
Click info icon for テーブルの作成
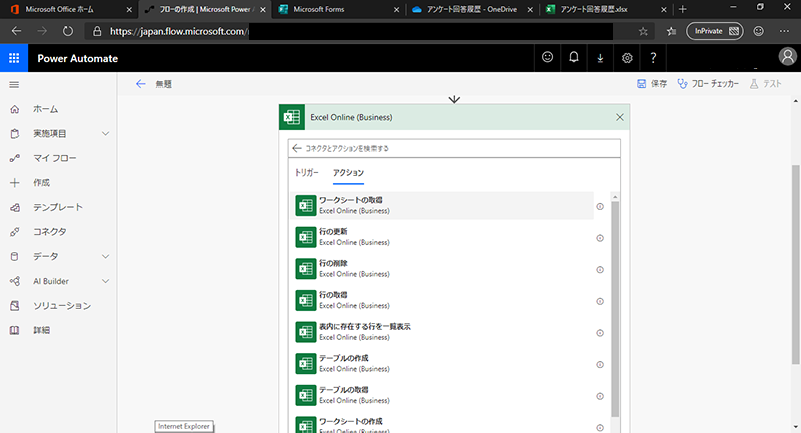coord(600,365)
